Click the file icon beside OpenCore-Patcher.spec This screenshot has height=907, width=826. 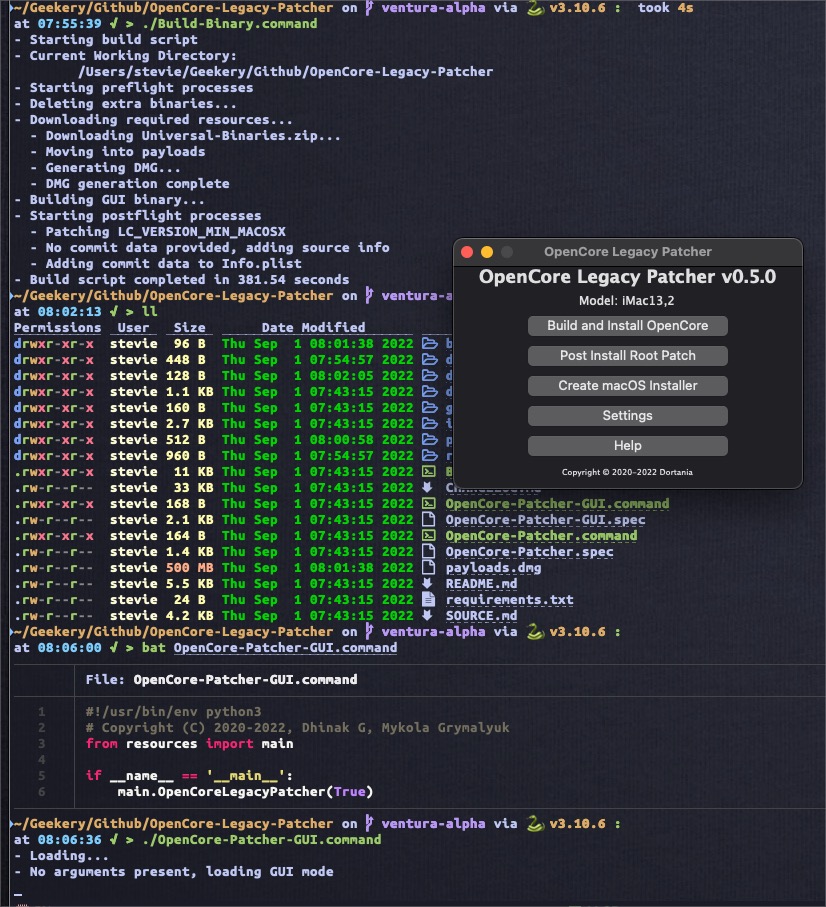click(x=429, y=552)
